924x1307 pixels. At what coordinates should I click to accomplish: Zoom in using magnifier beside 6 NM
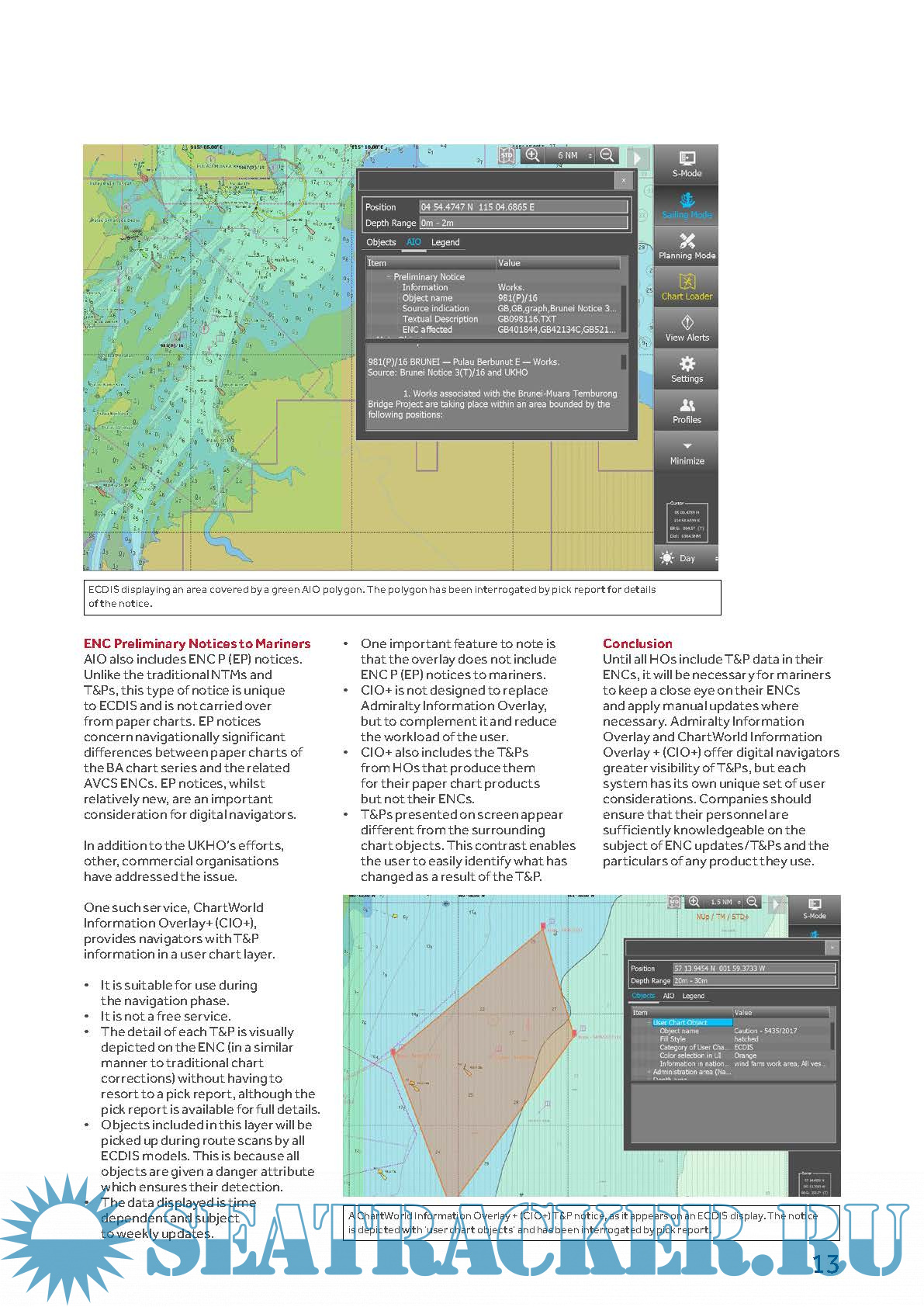pyautogui.click(x=532, y=155)
